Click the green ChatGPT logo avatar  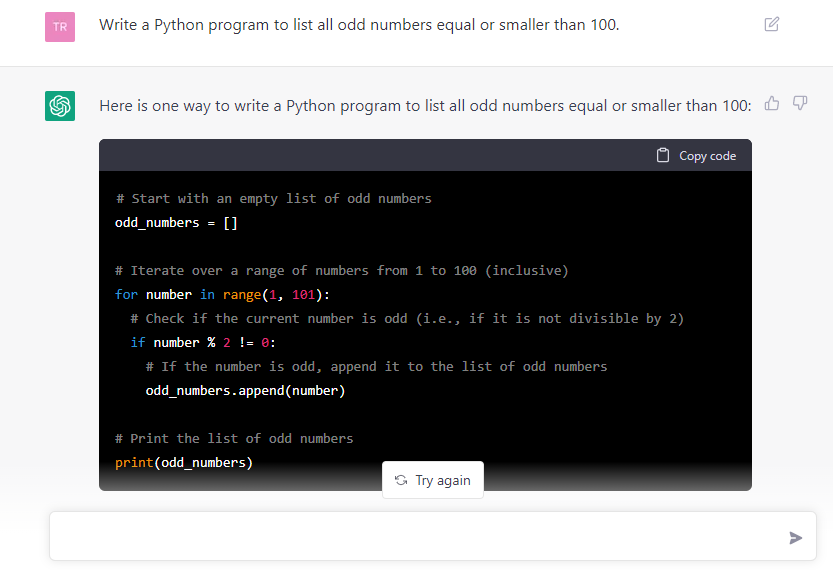point(60,105)
